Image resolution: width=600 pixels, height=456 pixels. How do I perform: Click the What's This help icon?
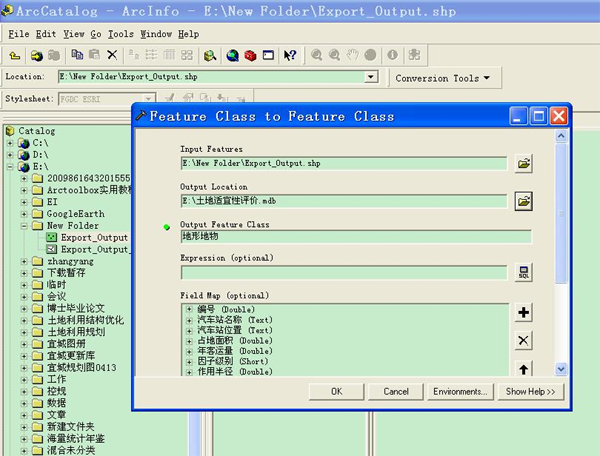click(x=289, y=55)
